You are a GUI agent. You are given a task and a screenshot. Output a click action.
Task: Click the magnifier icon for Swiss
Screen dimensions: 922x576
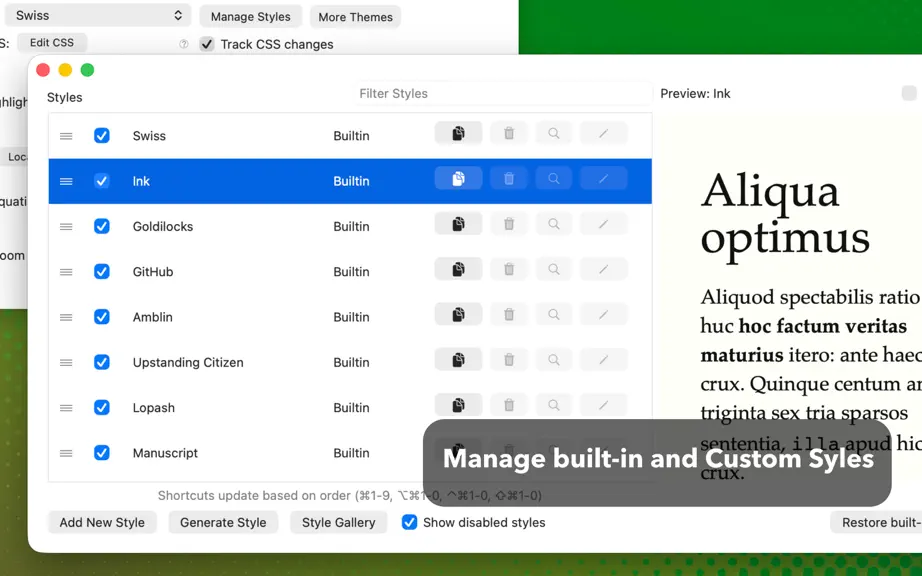(553, 133)
